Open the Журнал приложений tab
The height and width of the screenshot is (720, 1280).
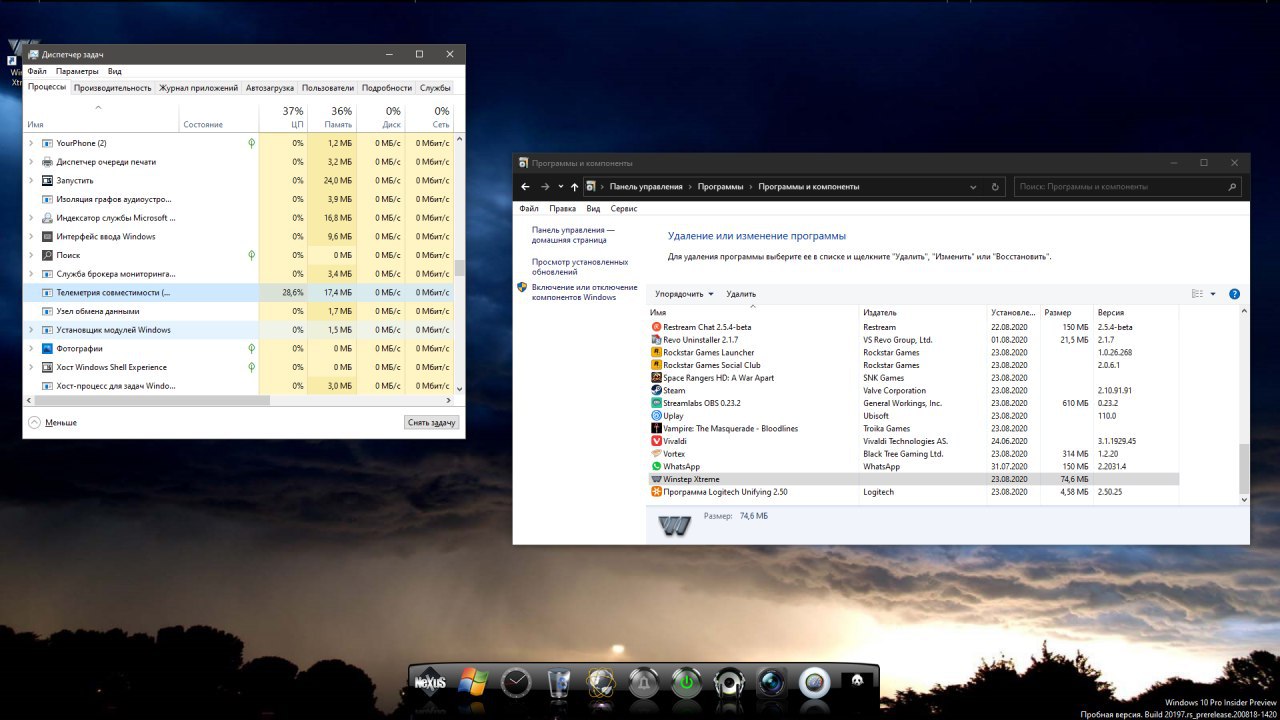coord(198,88)
